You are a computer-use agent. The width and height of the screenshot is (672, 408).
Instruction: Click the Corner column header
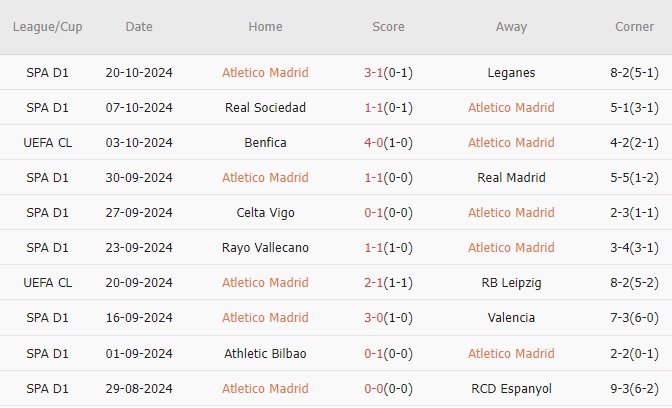(x=635, y=27)
